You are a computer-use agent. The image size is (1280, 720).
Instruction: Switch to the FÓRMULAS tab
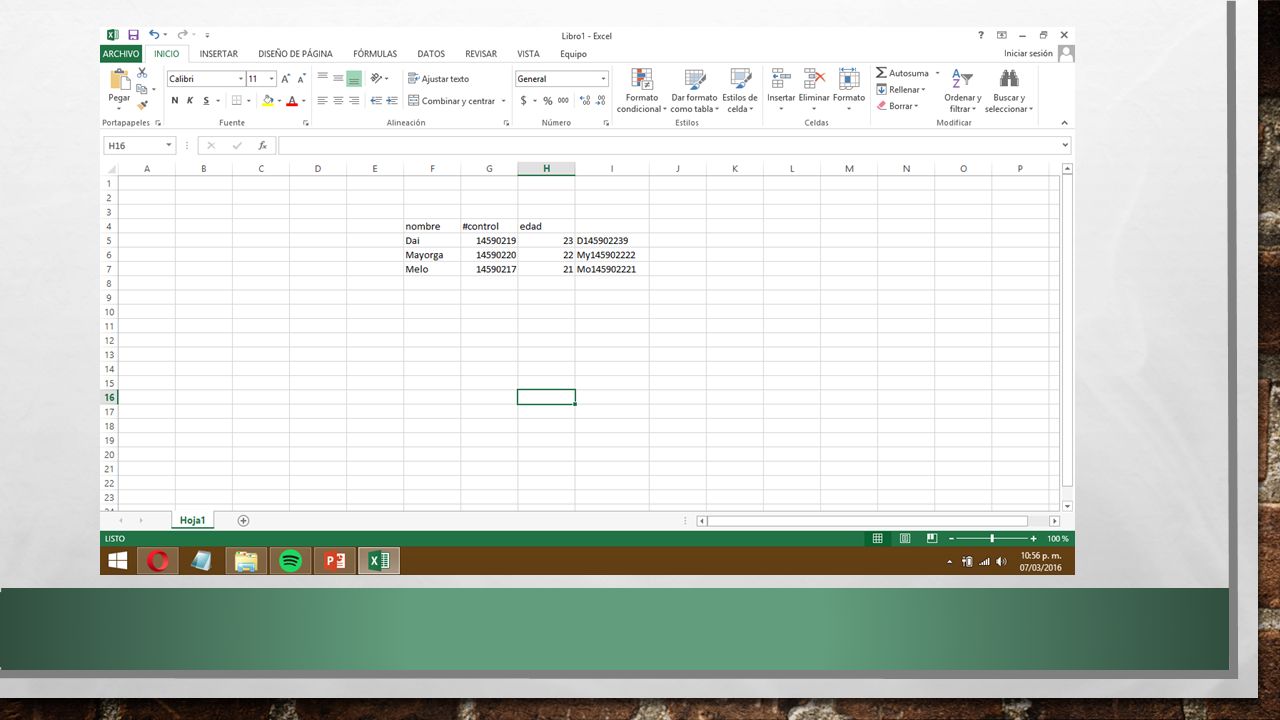click(x=375, y=54)
